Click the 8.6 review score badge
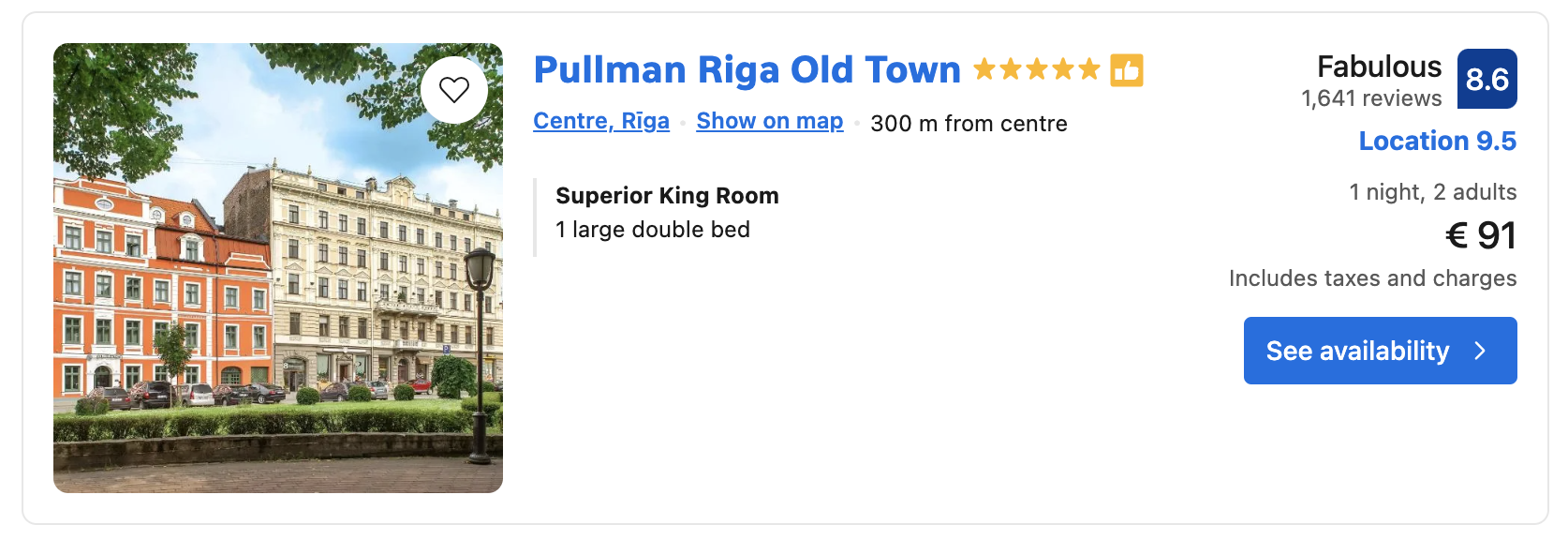The image size is (1568, 540). [x=1487, y=79]
